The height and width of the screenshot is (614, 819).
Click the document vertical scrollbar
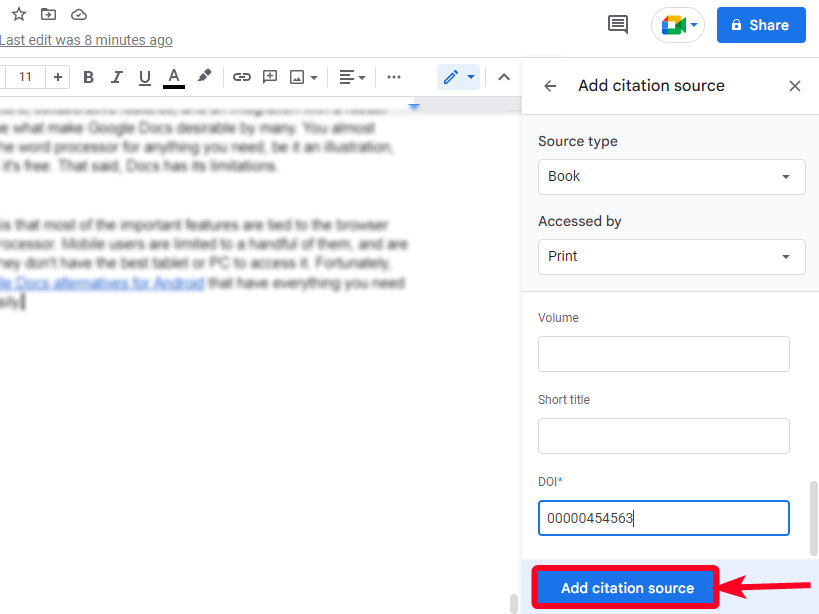[514, 603]
